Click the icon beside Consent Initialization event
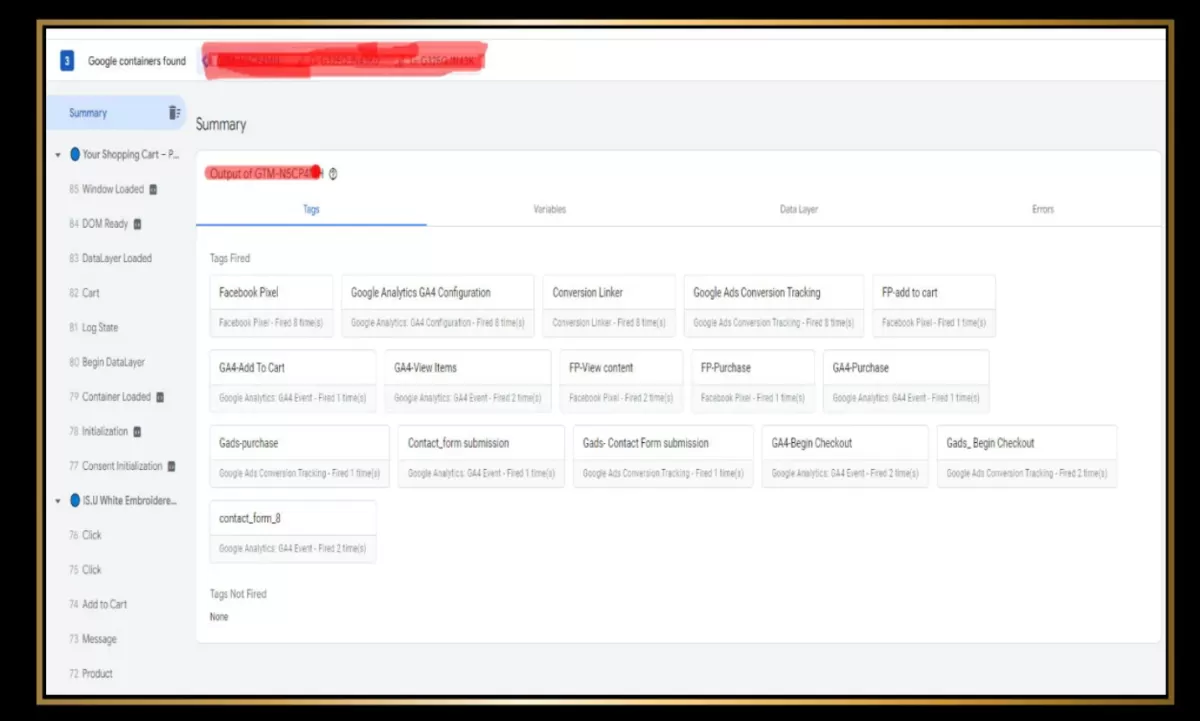This screenshot has height=721, width=1200. tap(171, 466)
